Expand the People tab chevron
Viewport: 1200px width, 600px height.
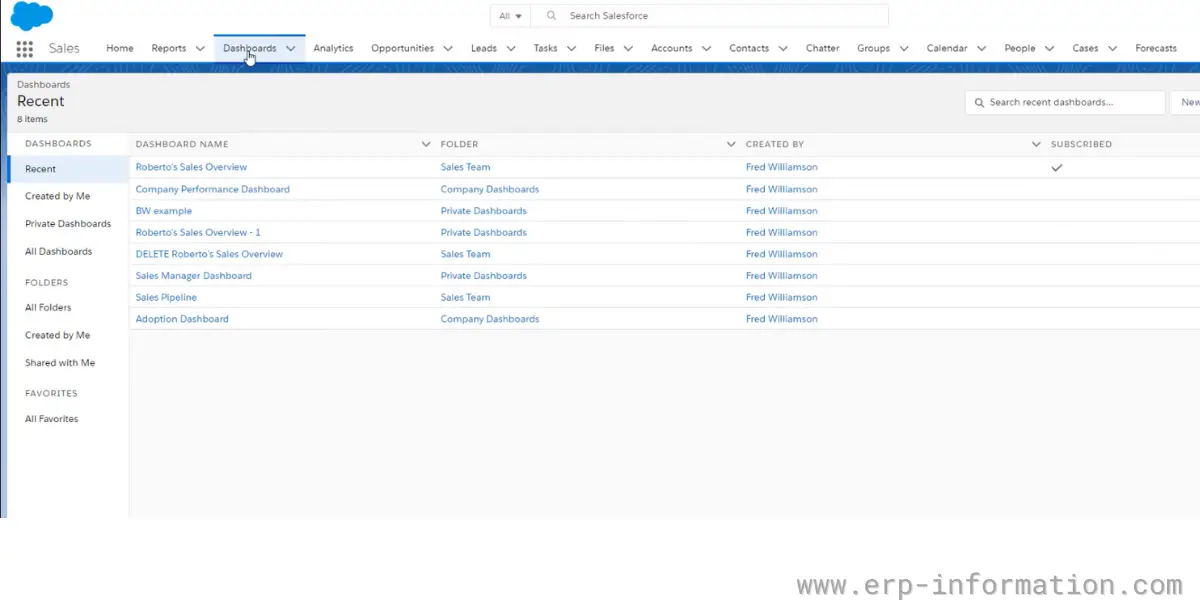coord(1049,48)
